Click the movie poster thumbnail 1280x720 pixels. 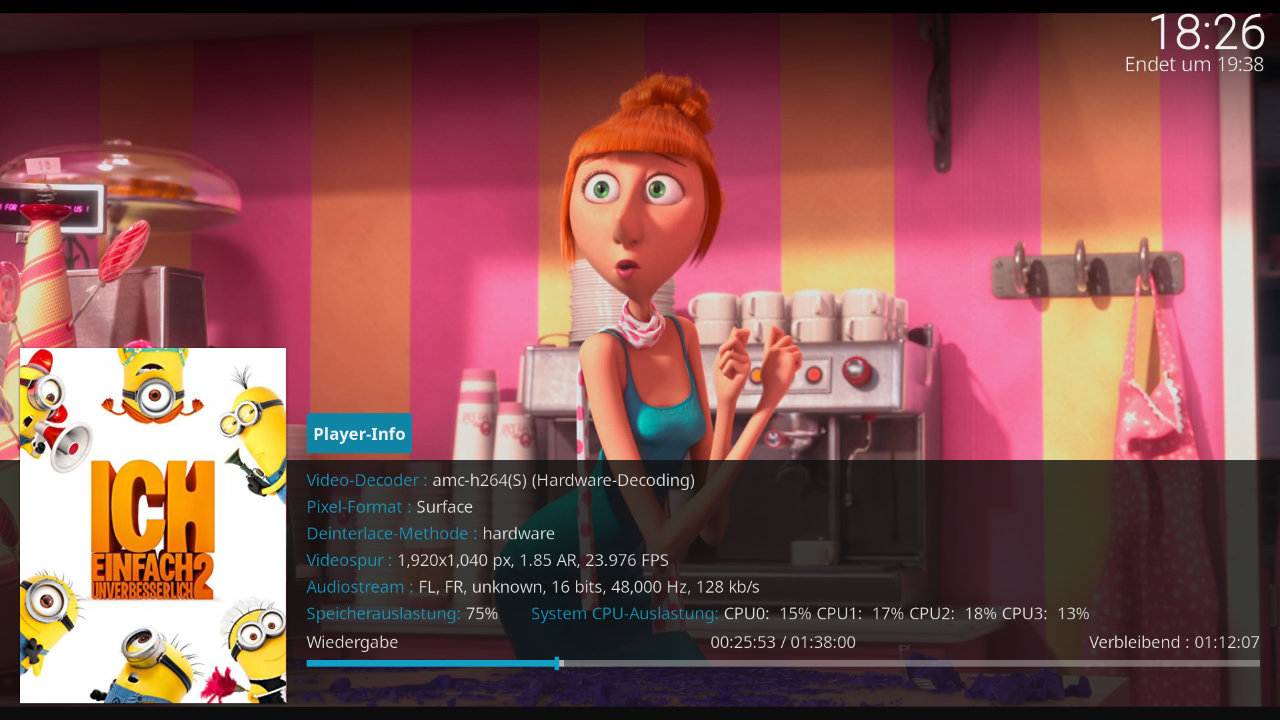click(x=153, y=525)
